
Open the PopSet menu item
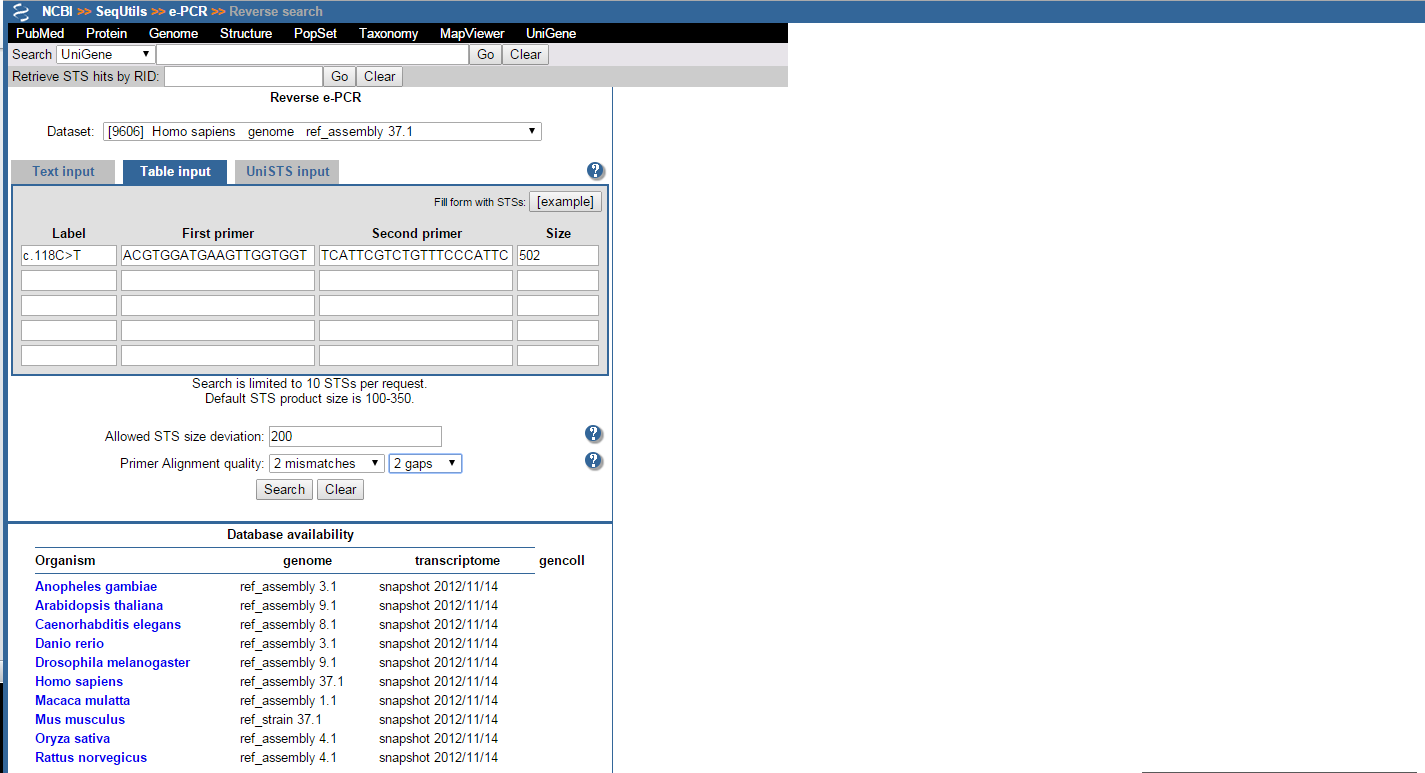[x=316, y=33]
